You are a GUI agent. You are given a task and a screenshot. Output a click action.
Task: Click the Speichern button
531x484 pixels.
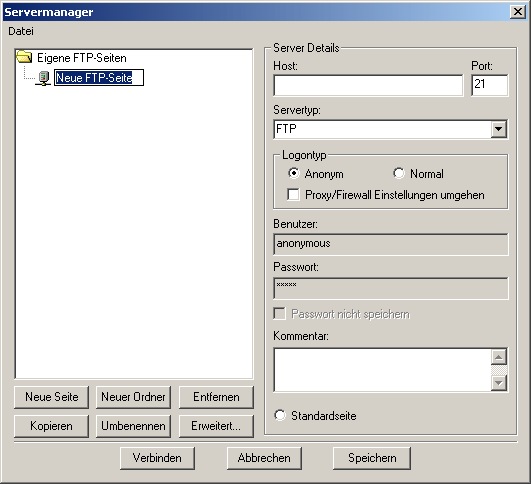(x=372, y=458)
